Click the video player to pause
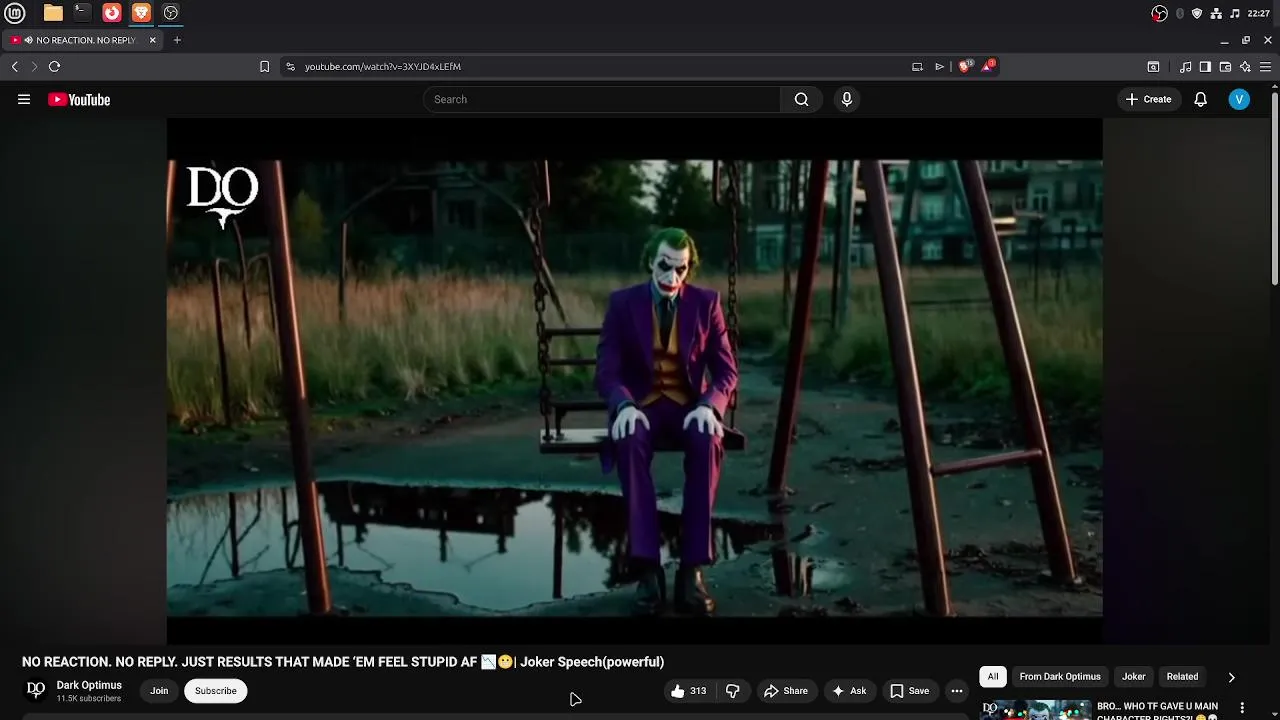Image resolution: width=1280 pixels, height=720 pixels. (x=634, y=380)
